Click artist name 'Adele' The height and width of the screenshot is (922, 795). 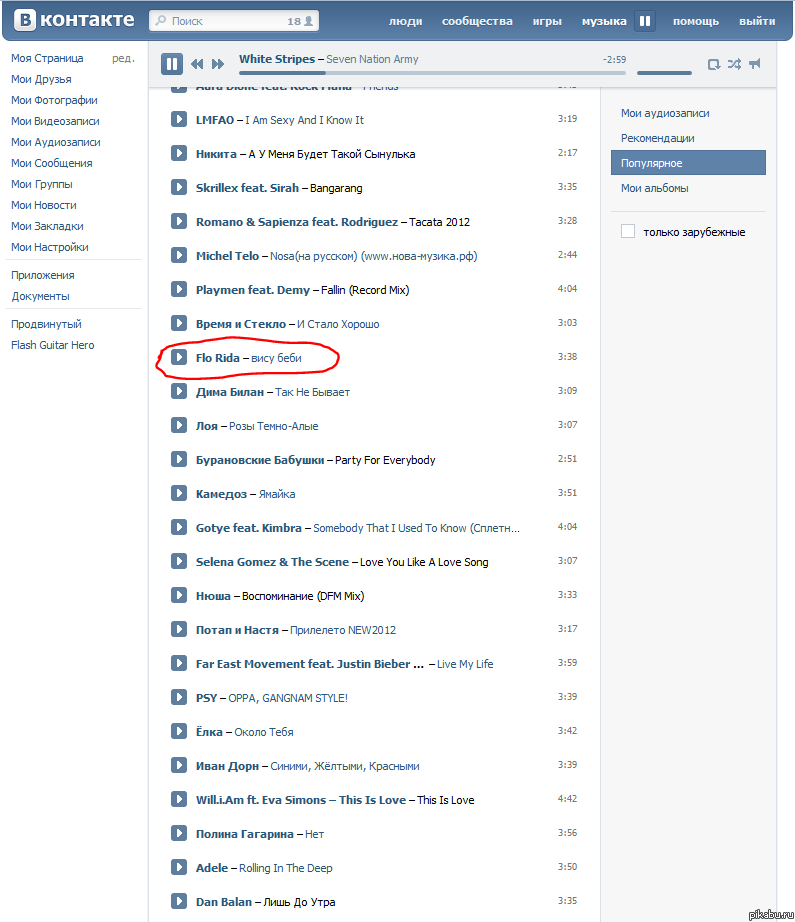[x=212, y=868]
